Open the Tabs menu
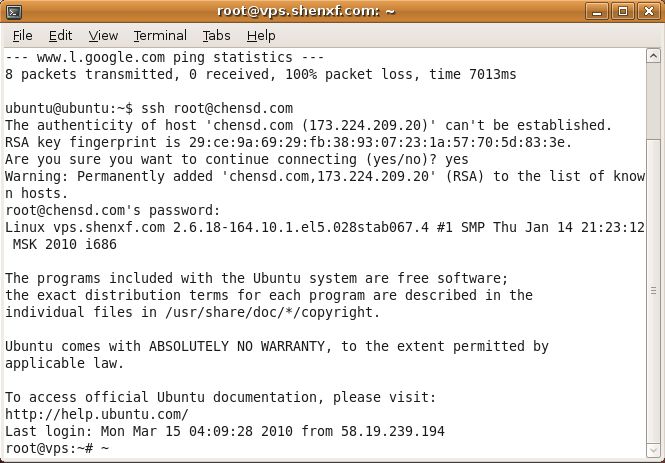The image size is (665, 463). [x=216, y=36]
